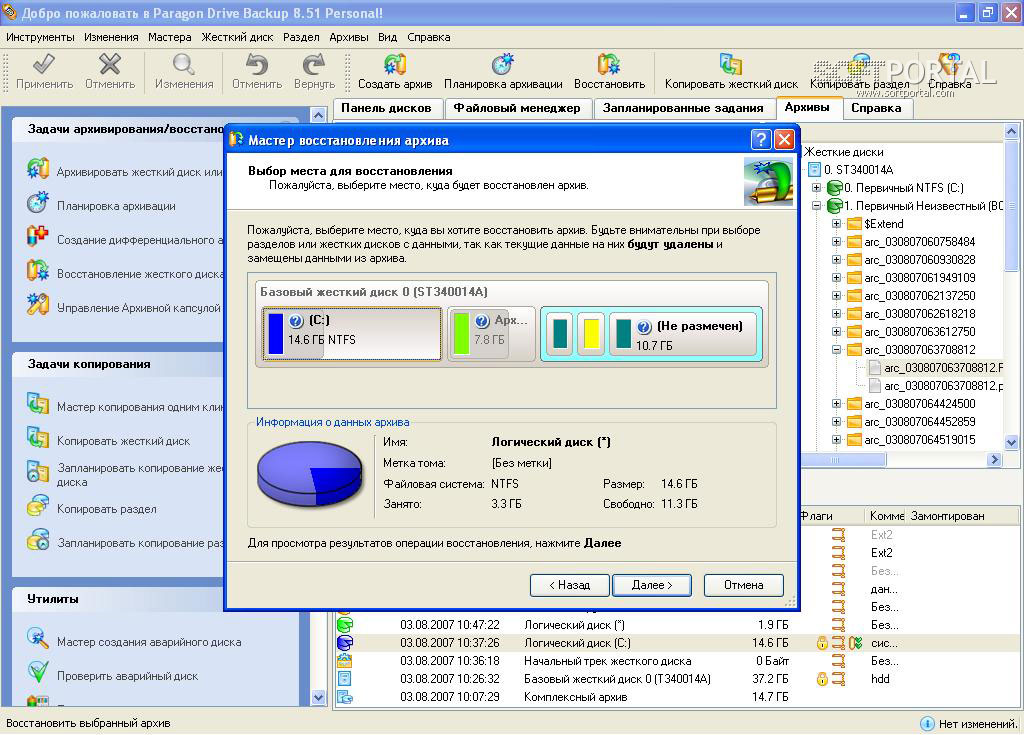Screen dimensions: 1024x735
Task: Click Копировать раздел sidebar link
Action: coord(106,509)
